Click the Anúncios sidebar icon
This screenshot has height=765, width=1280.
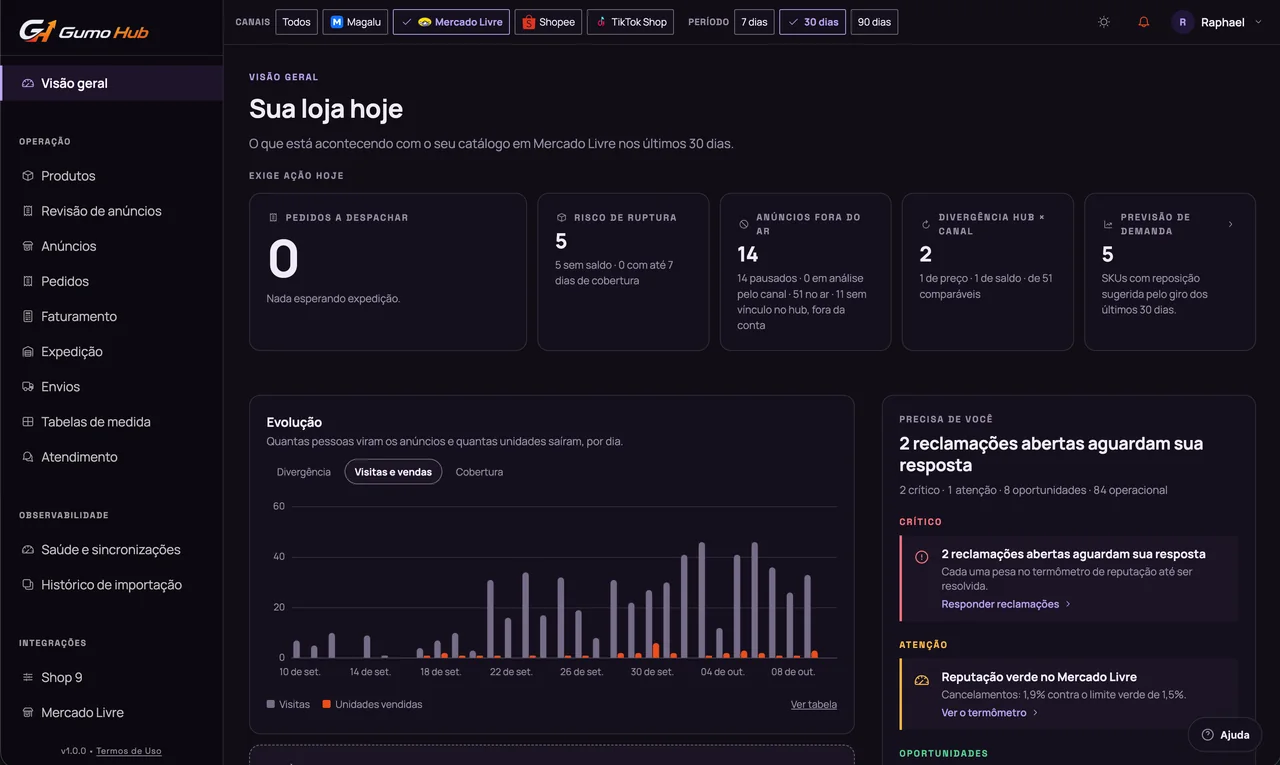(x=28, y=246)
